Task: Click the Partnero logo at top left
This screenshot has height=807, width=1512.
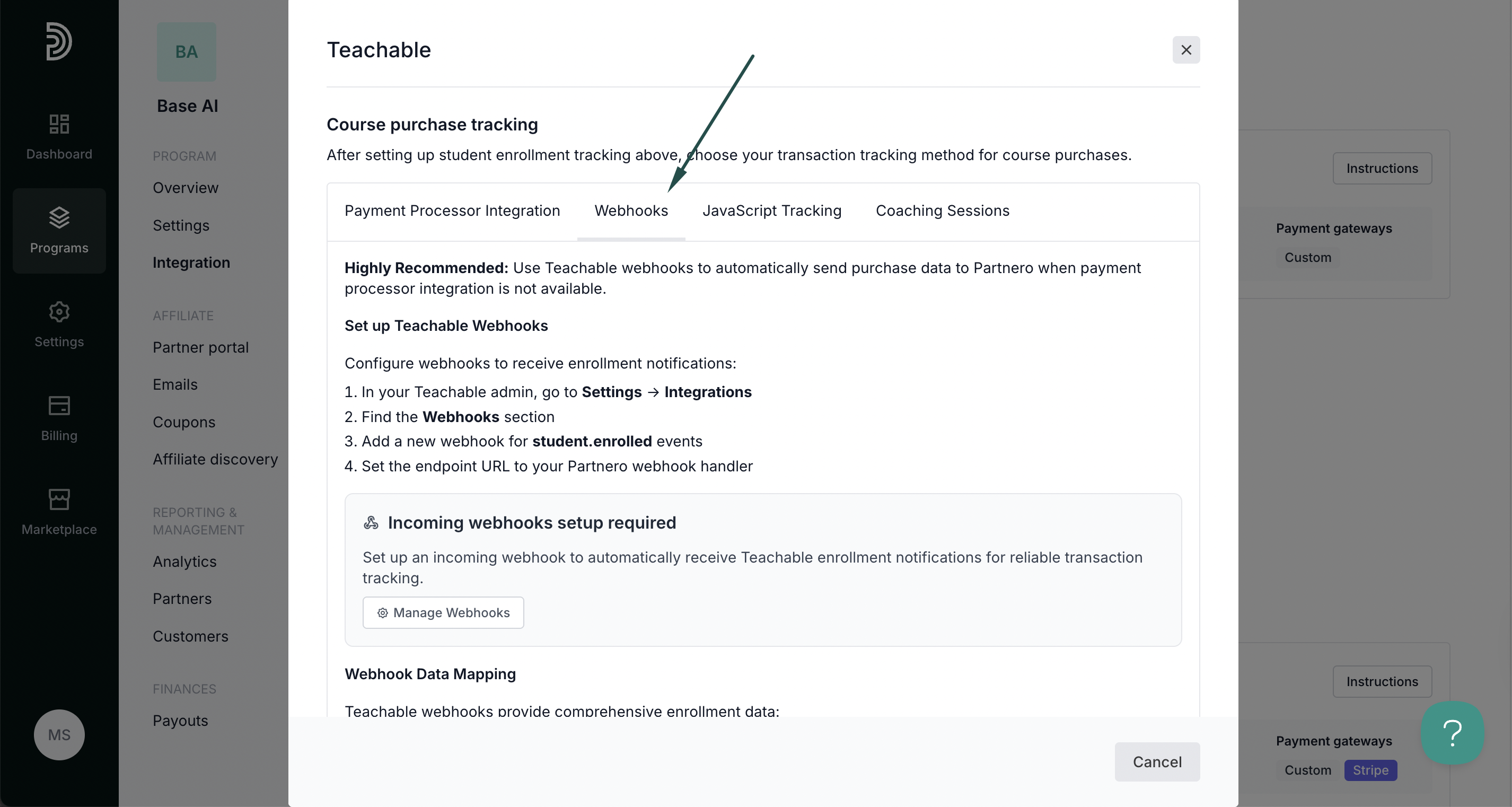Action: (59, 41)
